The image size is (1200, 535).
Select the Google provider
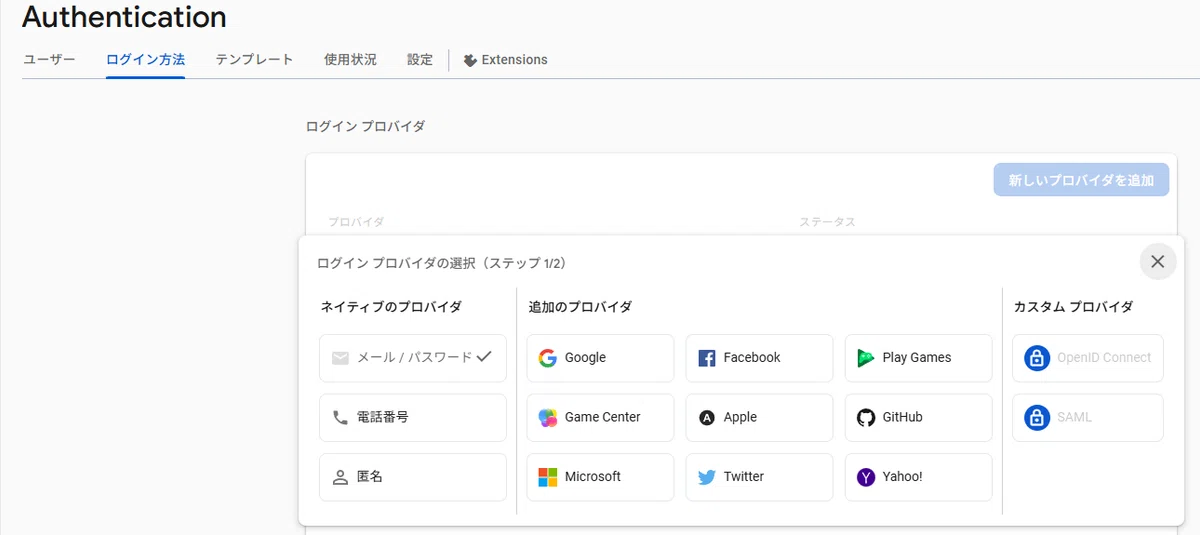tap(600, 358)
